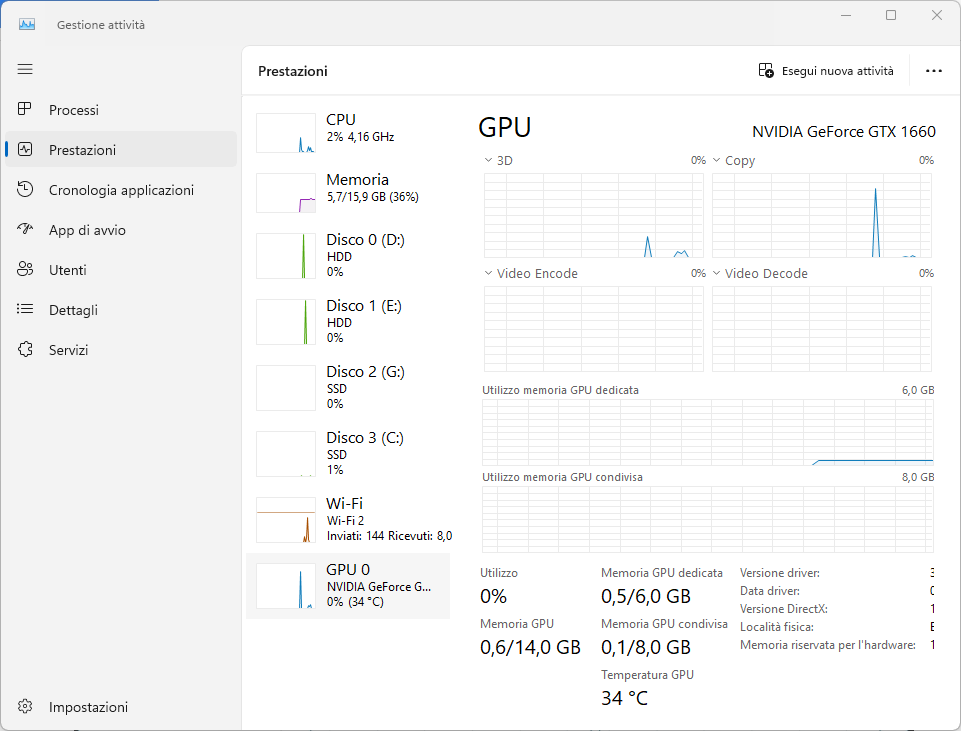Select the CPU performance entry
Screen dimensions: 961x731
(348, 128)
